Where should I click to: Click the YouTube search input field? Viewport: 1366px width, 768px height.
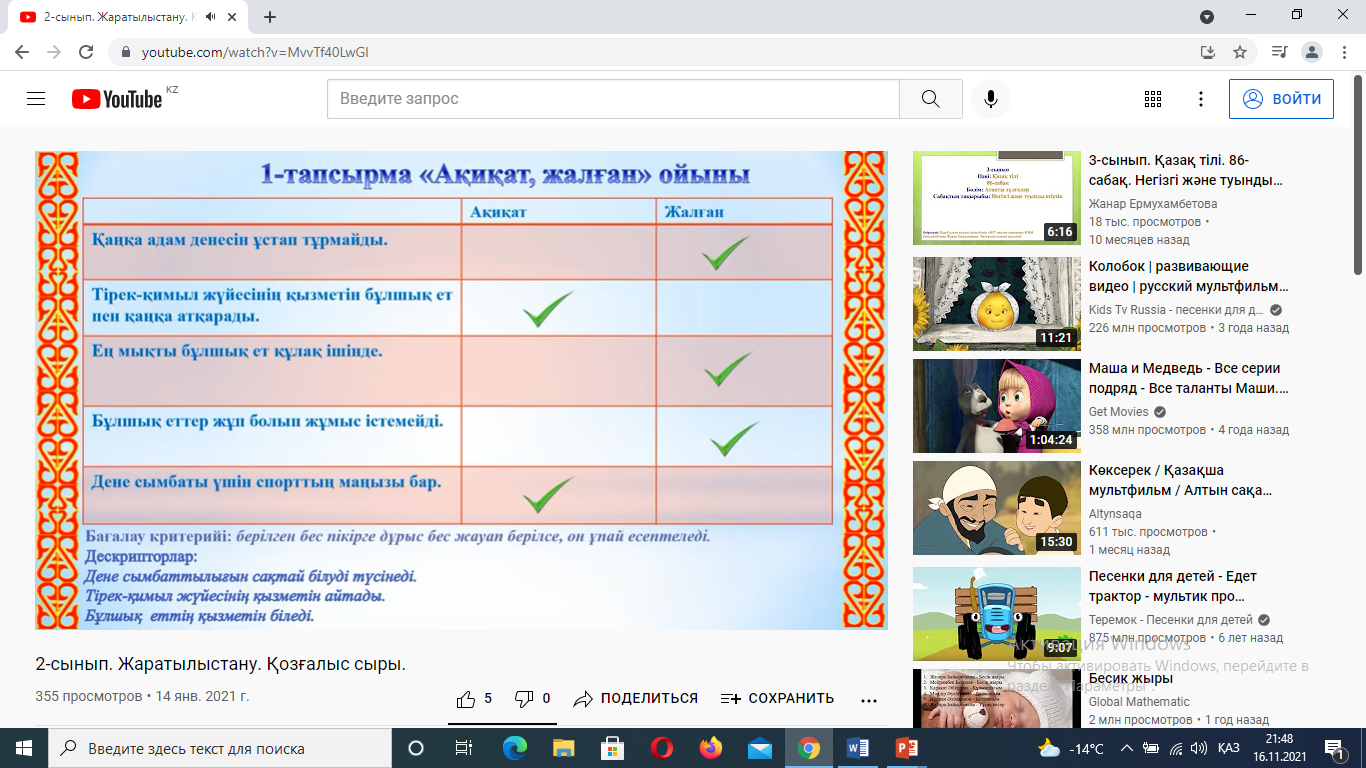612,99
